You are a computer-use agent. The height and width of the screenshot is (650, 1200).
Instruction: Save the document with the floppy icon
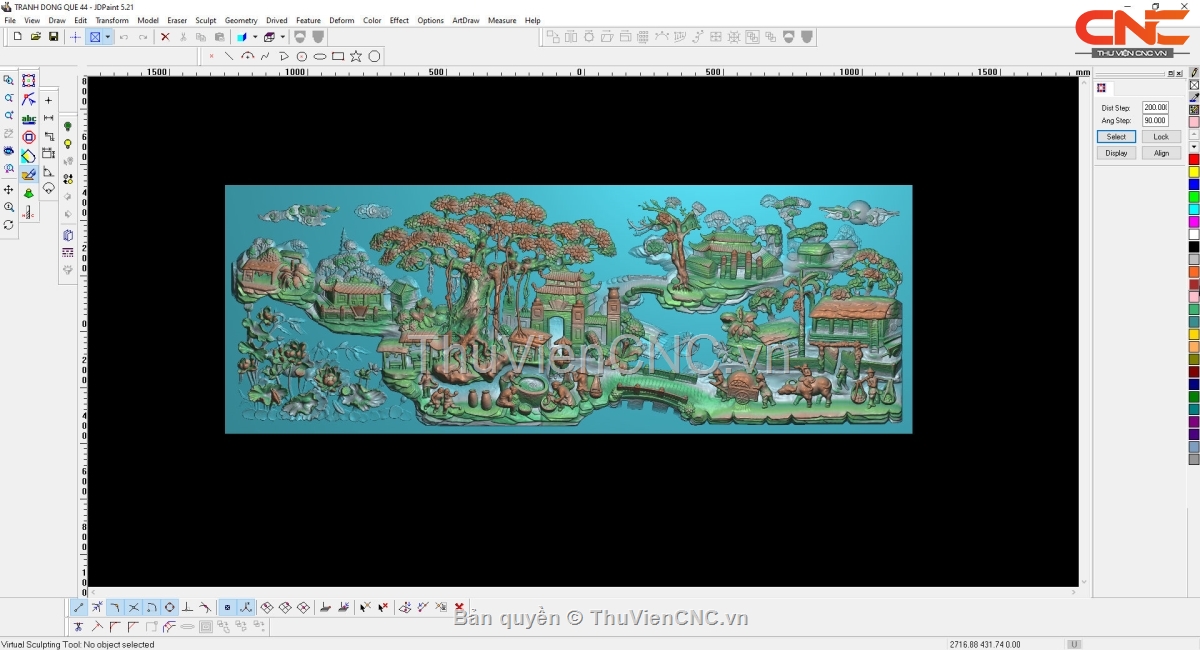tap(53, 37)
